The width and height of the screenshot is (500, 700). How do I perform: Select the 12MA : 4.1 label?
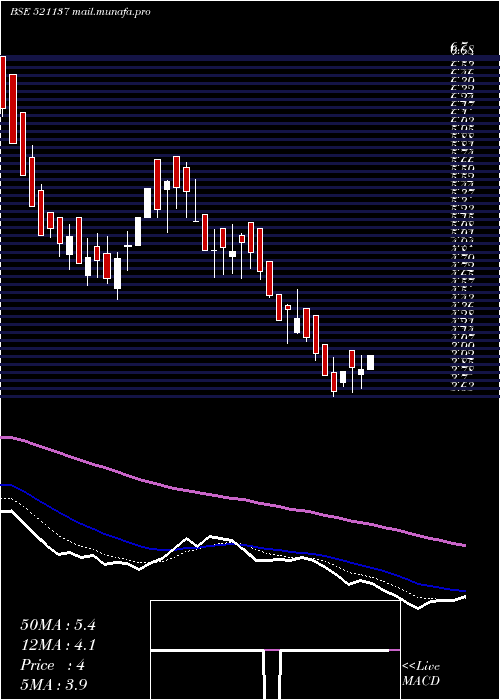(x=58, y=645)
